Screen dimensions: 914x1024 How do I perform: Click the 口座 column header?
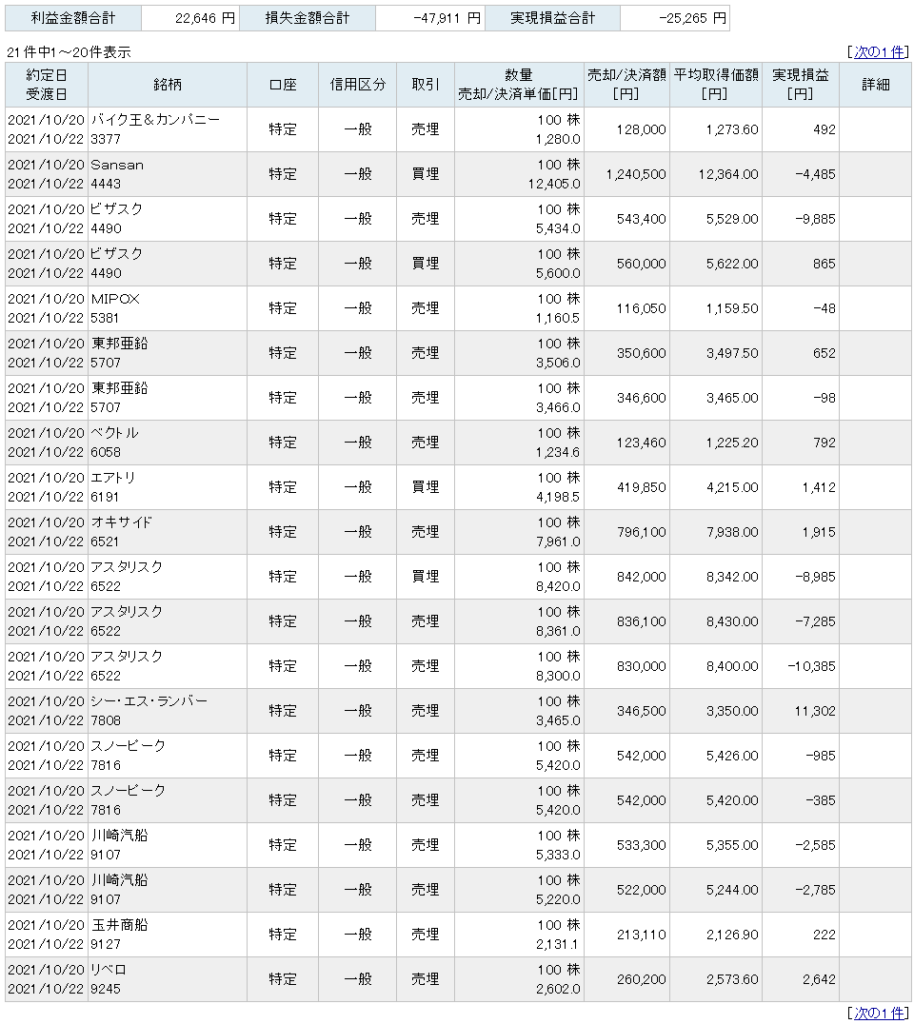tap(283, 85)
